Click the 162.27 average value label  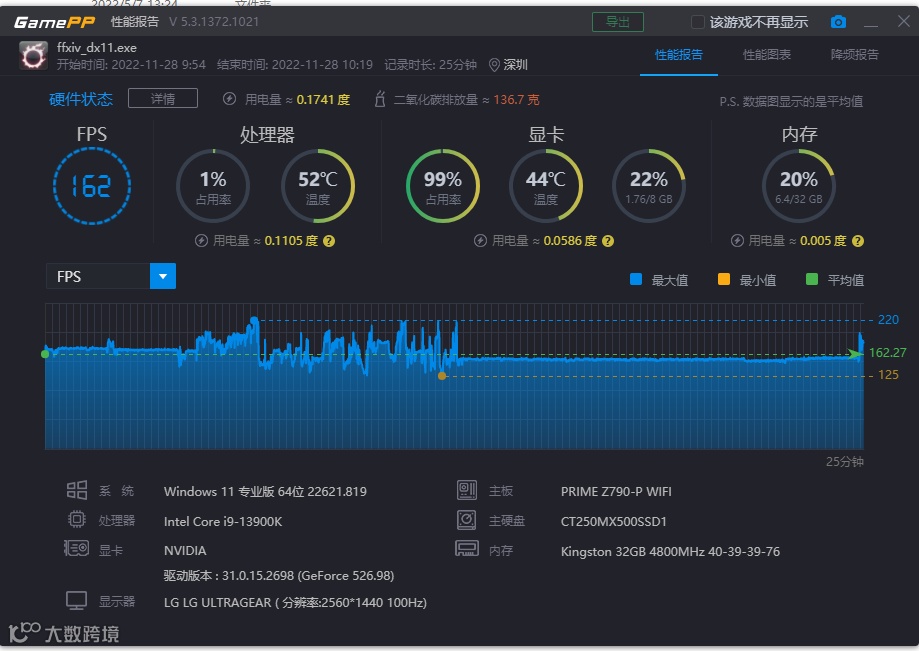(x=887, y=353)
